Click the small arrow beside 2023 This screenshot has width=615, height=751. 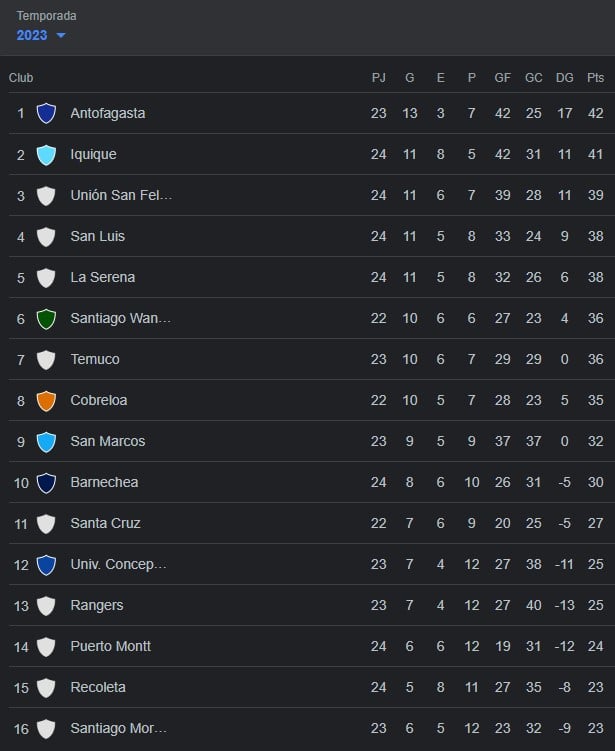pos(61,35)
